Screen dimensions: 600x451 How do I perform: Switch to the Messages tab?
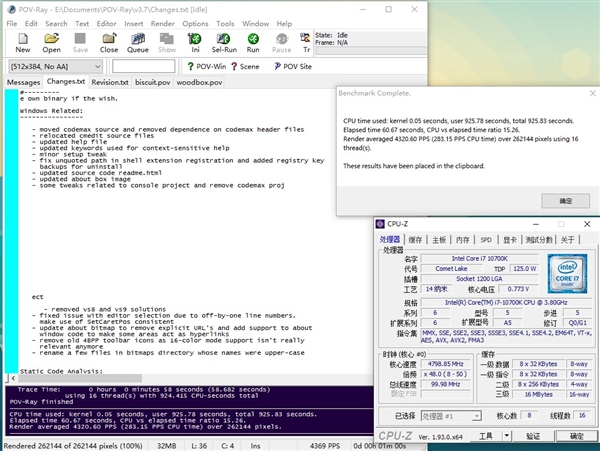click(x=24, y=82)
